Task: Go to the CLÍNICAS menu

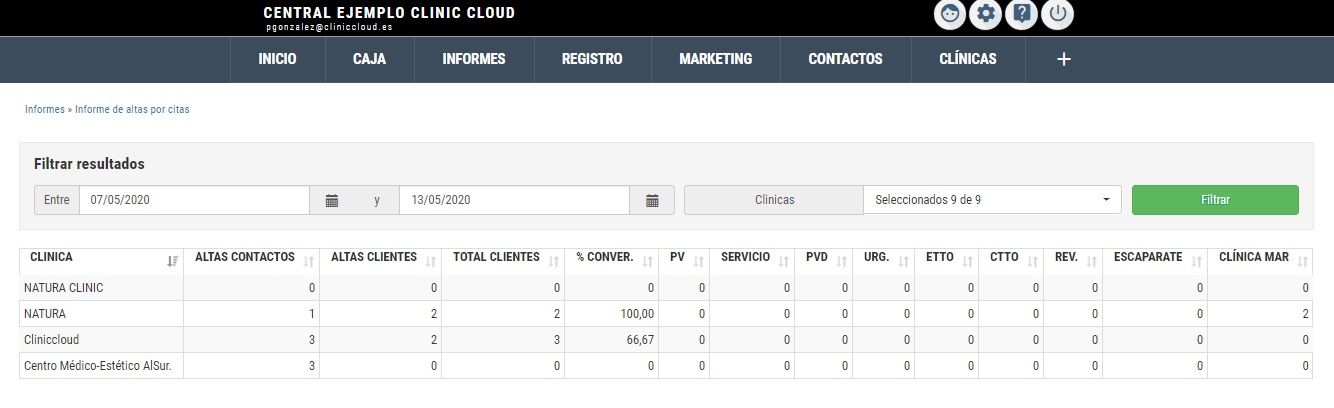Action: (968, 59)
